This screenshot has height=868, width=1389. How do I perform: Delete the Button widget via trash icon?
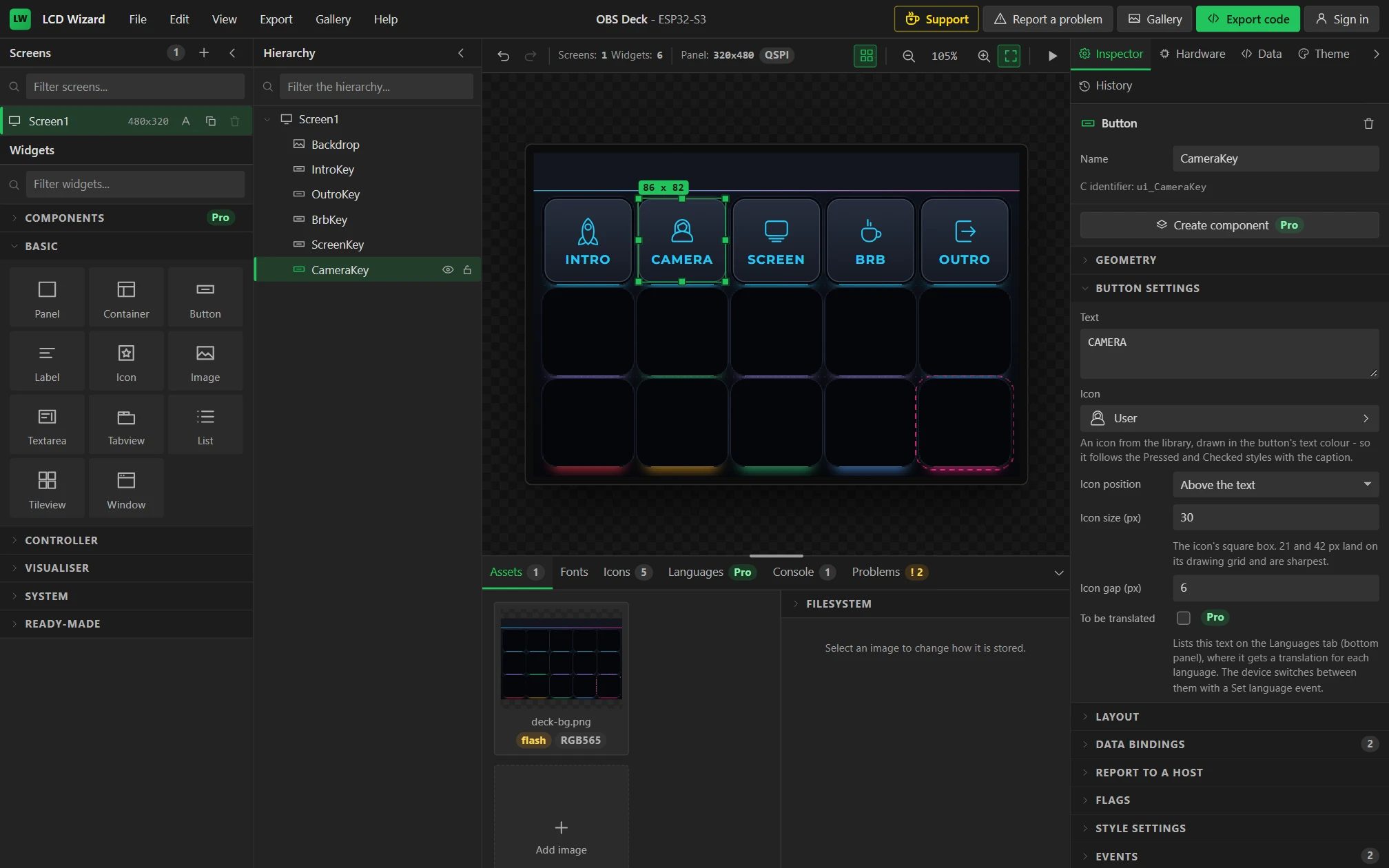pos(1368,123)
